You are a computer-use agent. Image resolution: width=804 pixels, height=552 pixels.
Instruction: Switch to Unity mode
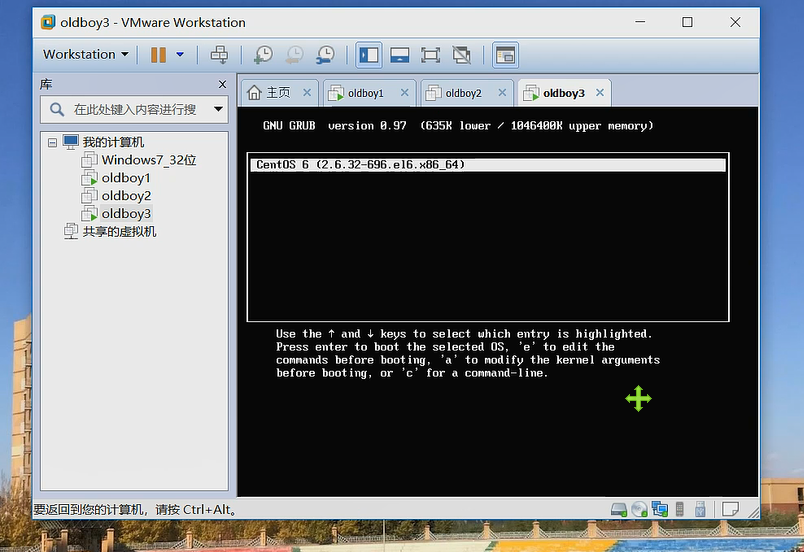pos(461,55)
